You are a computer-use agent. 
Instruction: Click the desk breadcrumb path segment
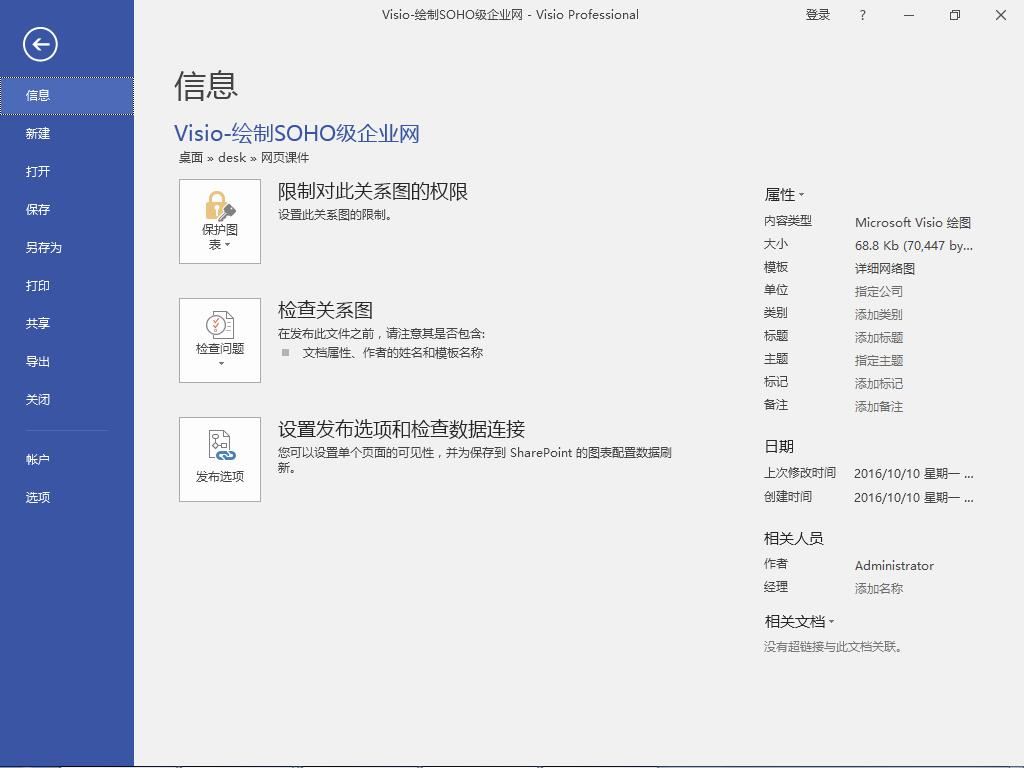[x=232, y=157]
